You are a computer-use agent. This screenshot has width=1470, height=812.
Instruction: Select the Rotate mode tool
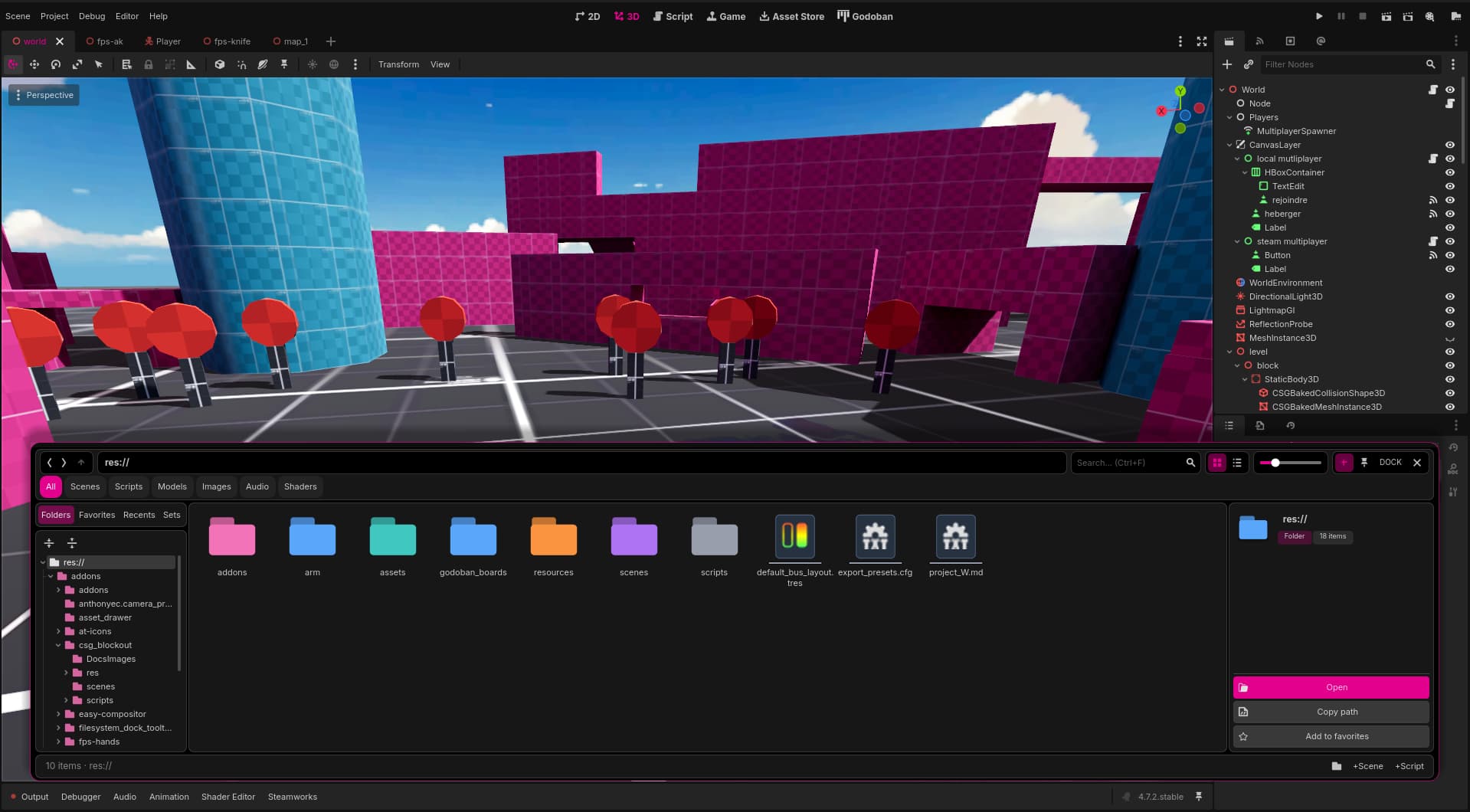[56, 64]
